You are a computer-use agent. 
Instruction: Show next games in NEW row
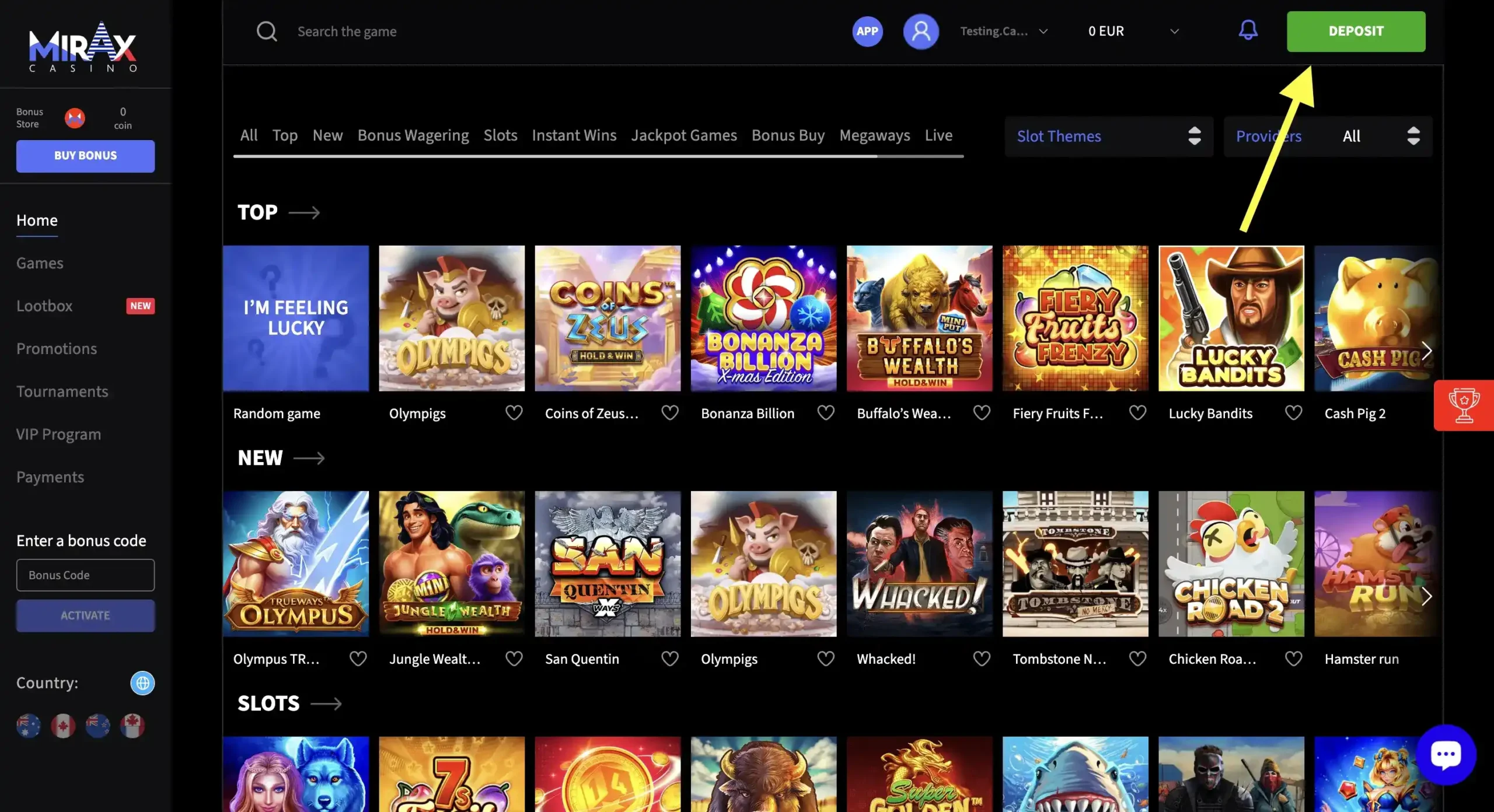pos(1427,597)
